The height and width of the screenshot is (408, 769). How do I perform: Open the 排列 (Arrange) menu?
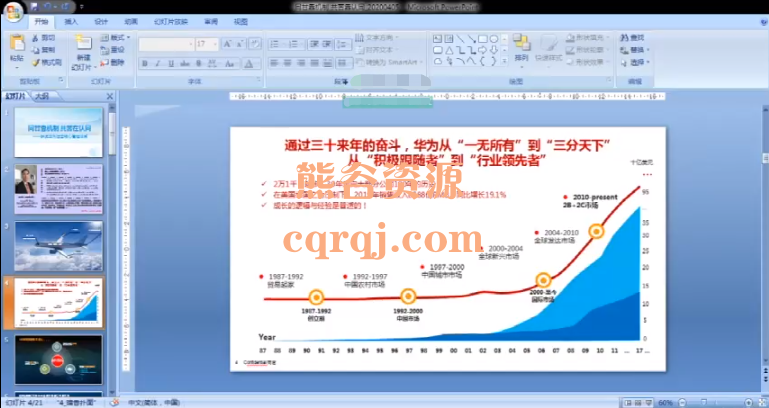tap(521, 49)
